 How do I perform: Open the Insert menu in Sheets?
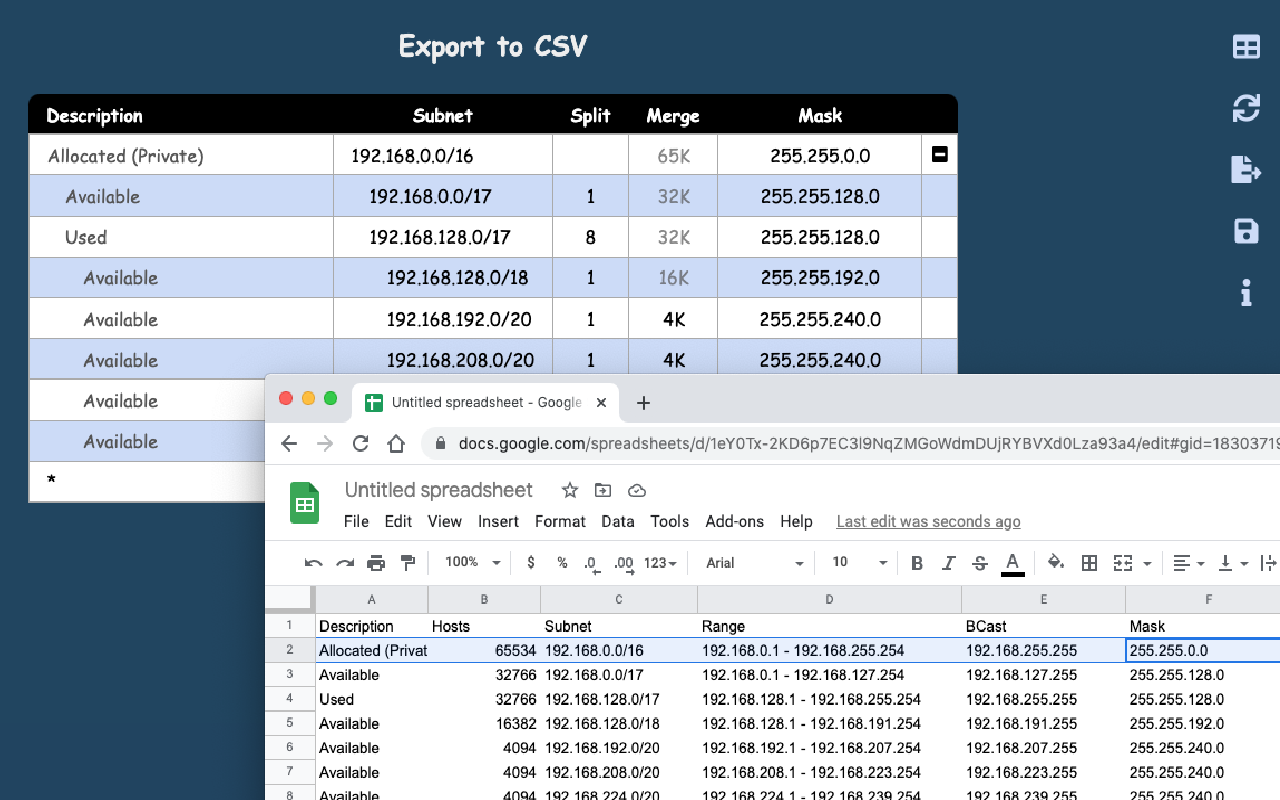click(x=498, y=521)
